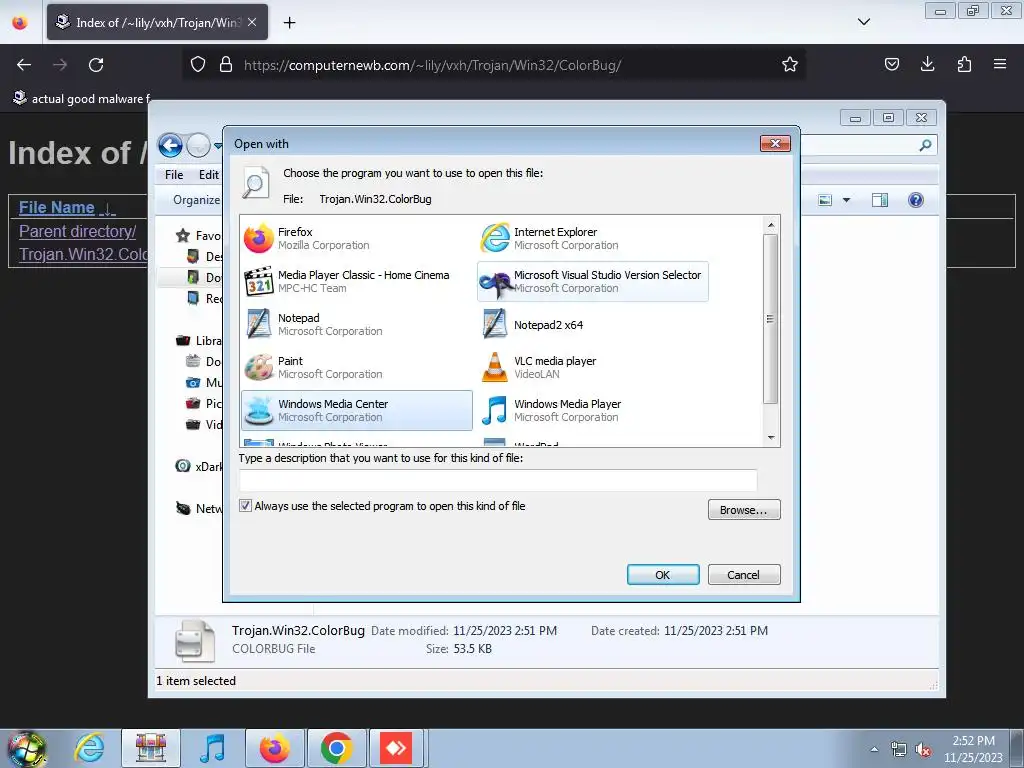Go back in Firefox
This screenshot has width=1024, height=768.
[24, 65]
